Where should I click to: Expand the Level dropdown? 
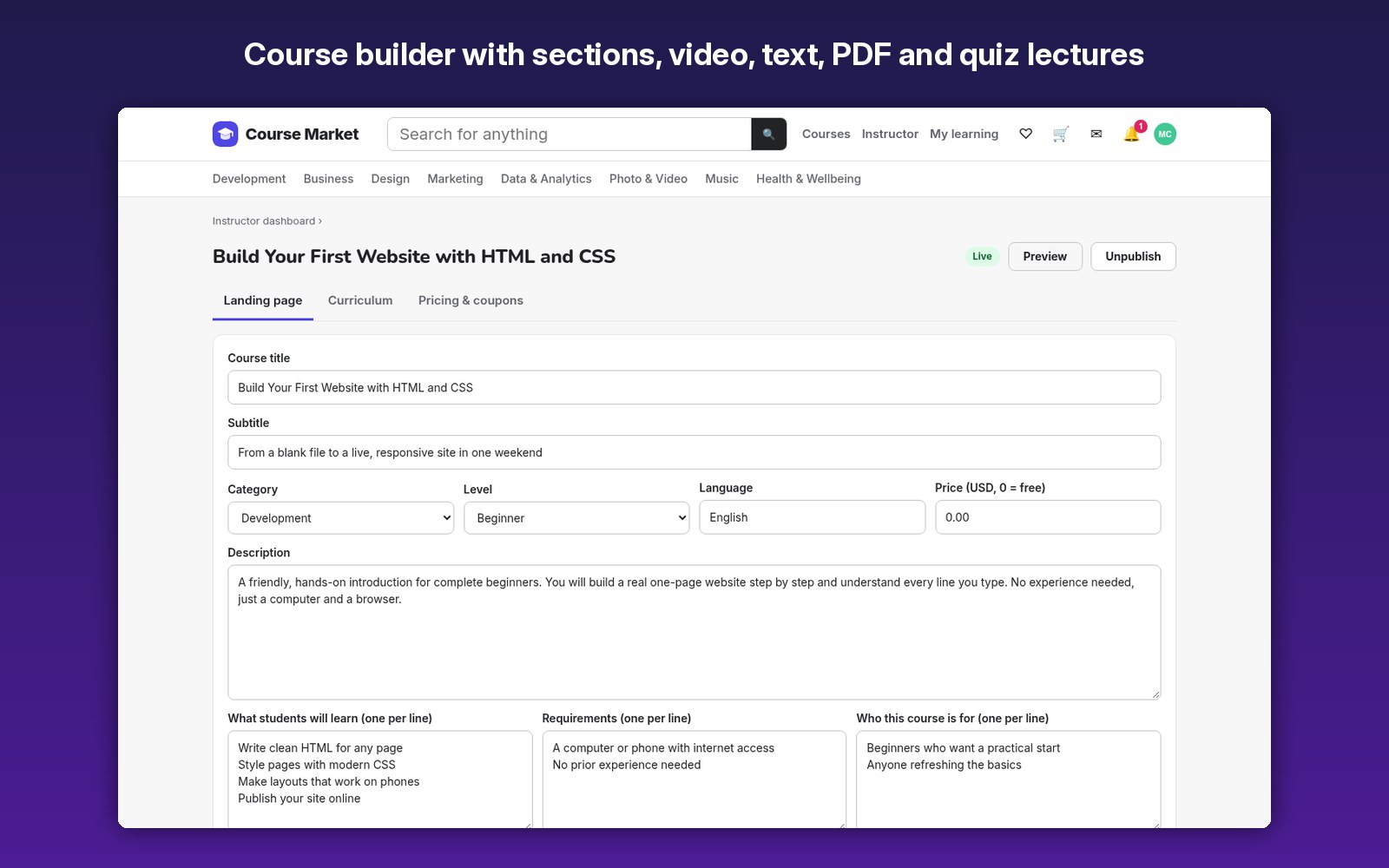tap(576, 518)
